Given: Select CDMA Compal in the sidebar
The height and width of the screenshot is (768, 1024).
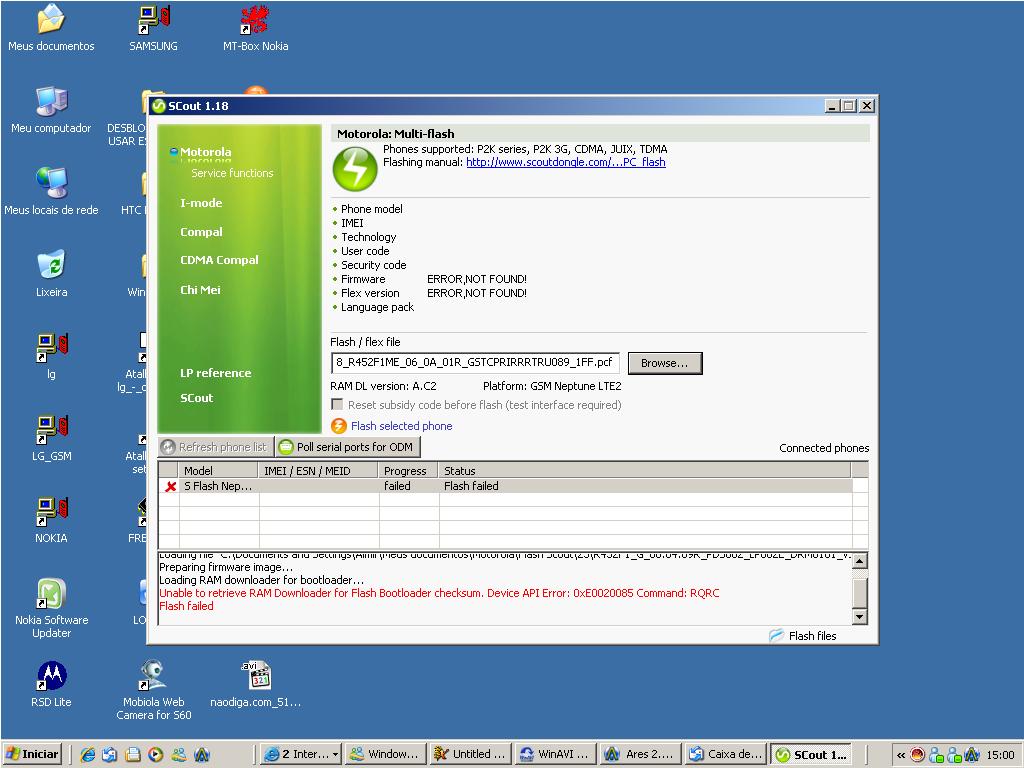Looking at the screenshot, I should [219, 260].
